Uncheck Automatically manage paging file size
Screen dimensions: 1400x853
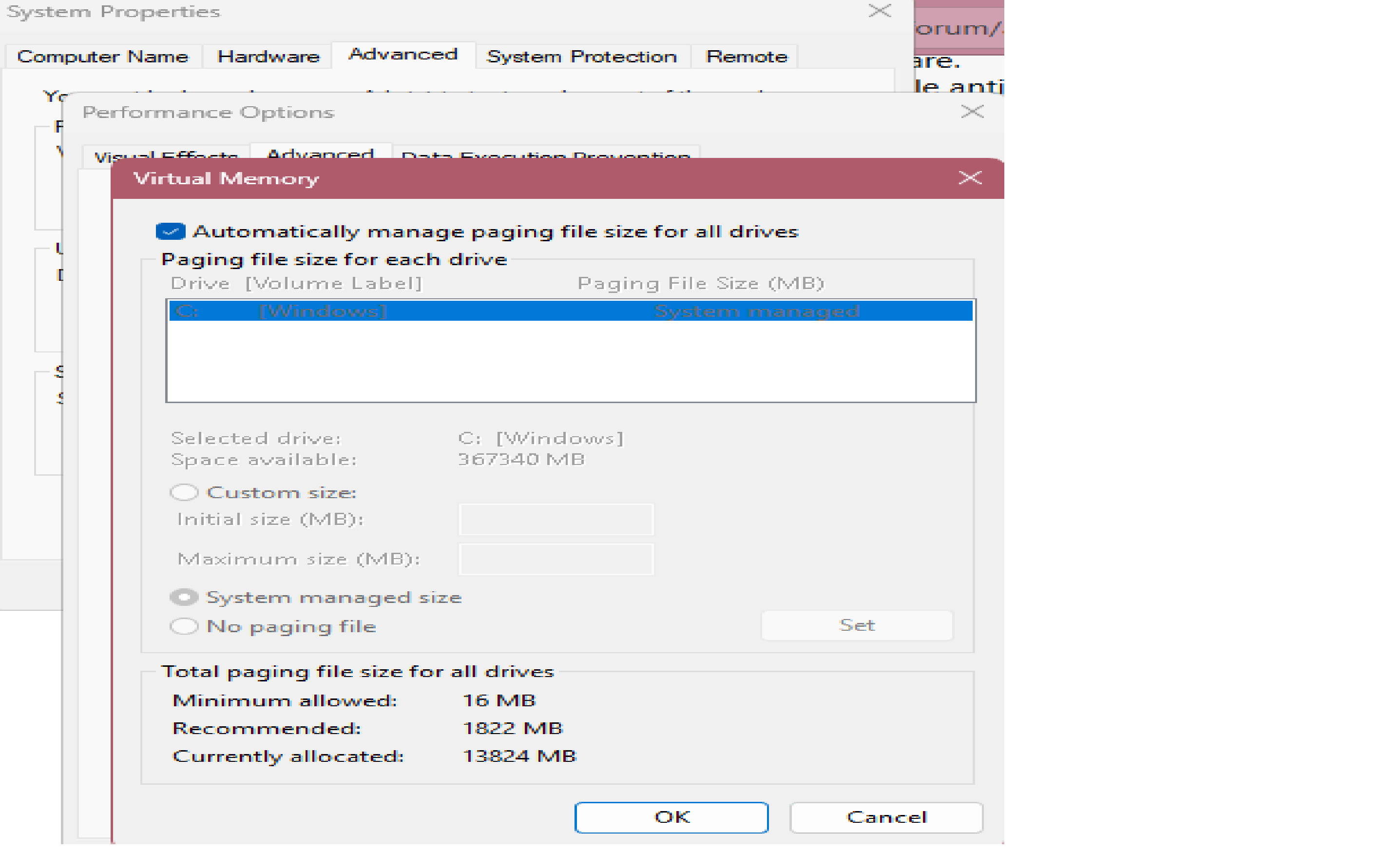171,232
